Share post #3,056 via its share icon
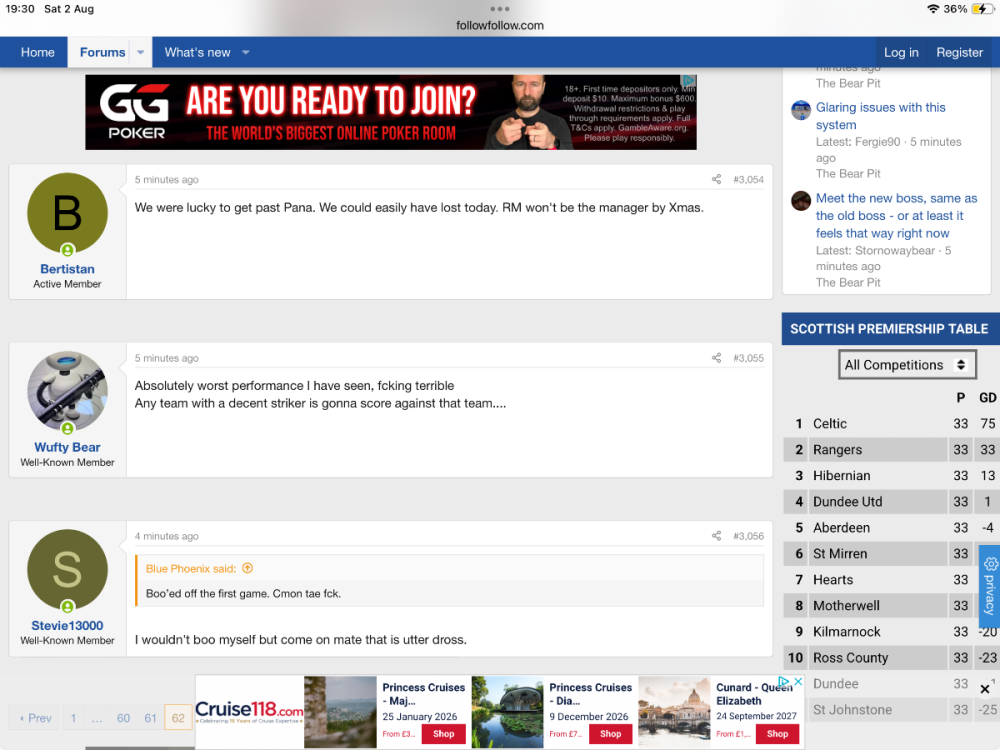Viewport: 1000px width, 750px height. point(716,535)
